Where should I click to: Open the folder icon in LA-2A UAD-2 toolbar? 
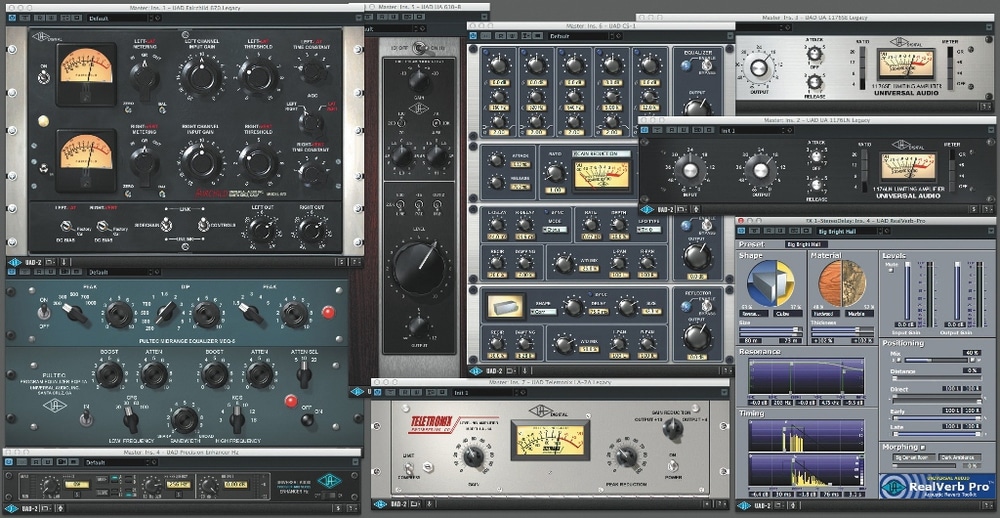coord(415,504)
